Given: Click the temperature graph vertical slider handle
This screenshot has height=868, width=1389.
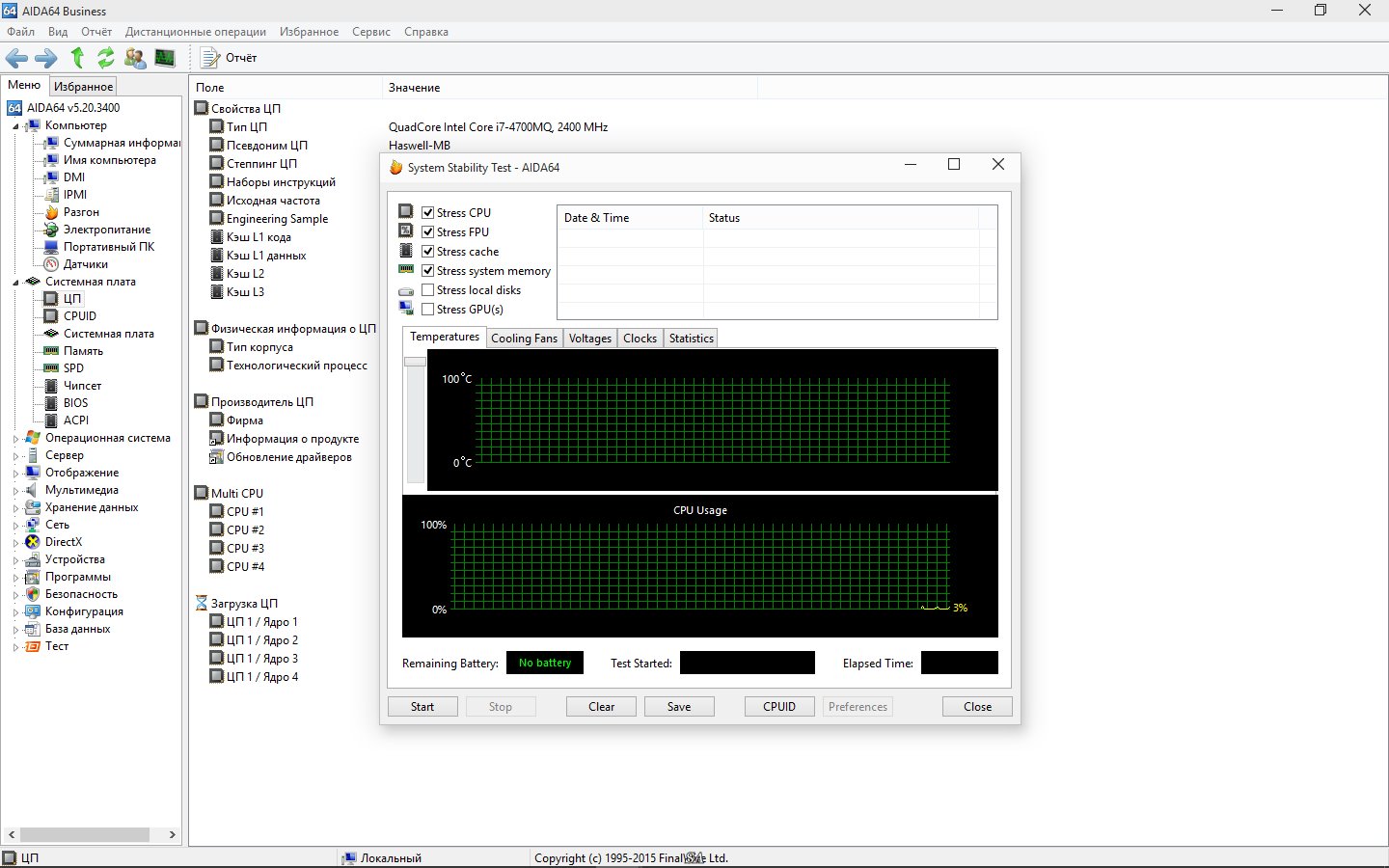Looking at the screenshot, I should click(x=415, y=362).
